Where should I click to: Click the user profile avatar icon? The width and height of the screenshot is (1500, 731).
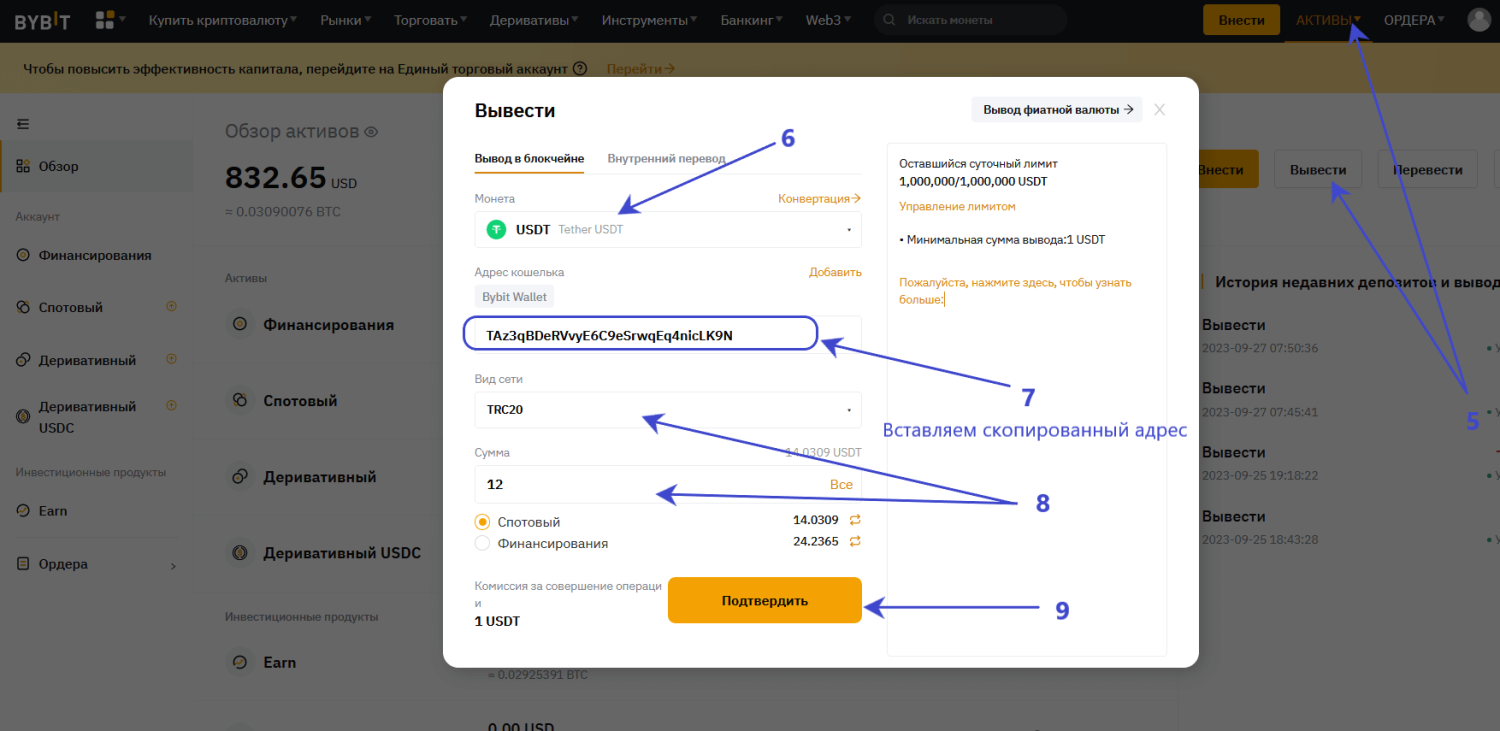(1479, 20)
